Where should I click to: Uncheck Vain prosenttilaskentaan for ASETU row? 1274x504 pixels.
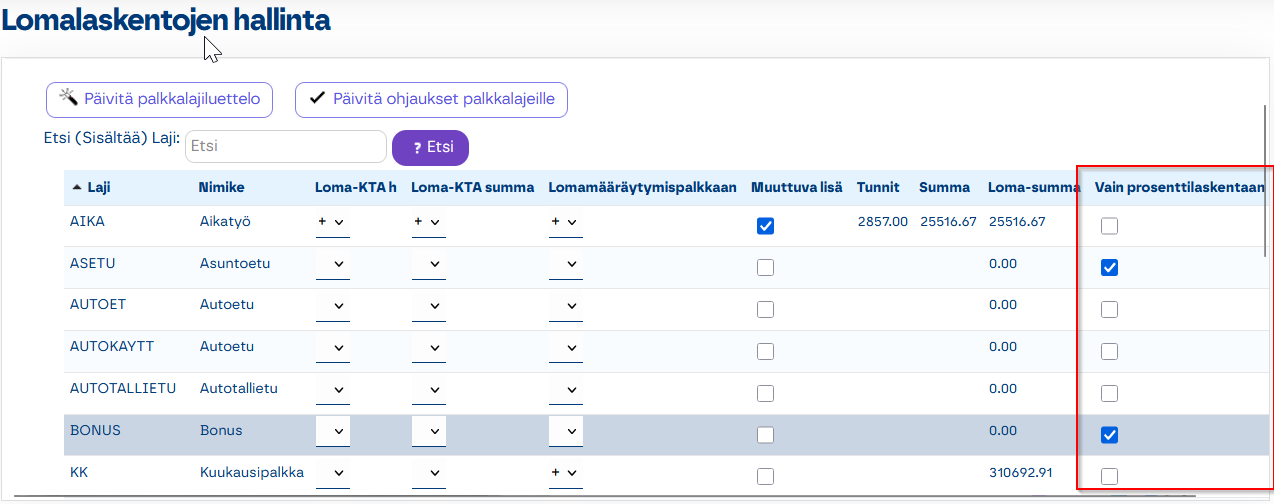click(1109, 268)
